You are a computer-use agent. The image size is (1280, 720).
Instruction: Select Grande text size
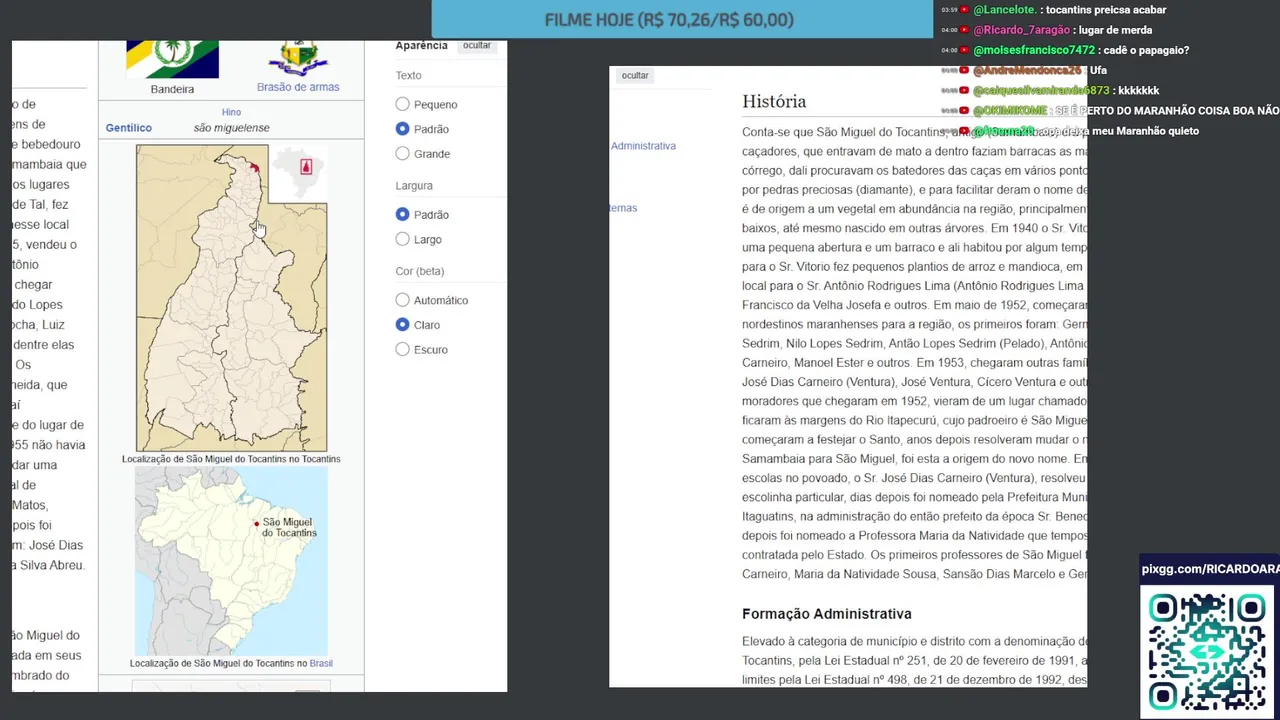pyautogui.click(x=402, y=154)
